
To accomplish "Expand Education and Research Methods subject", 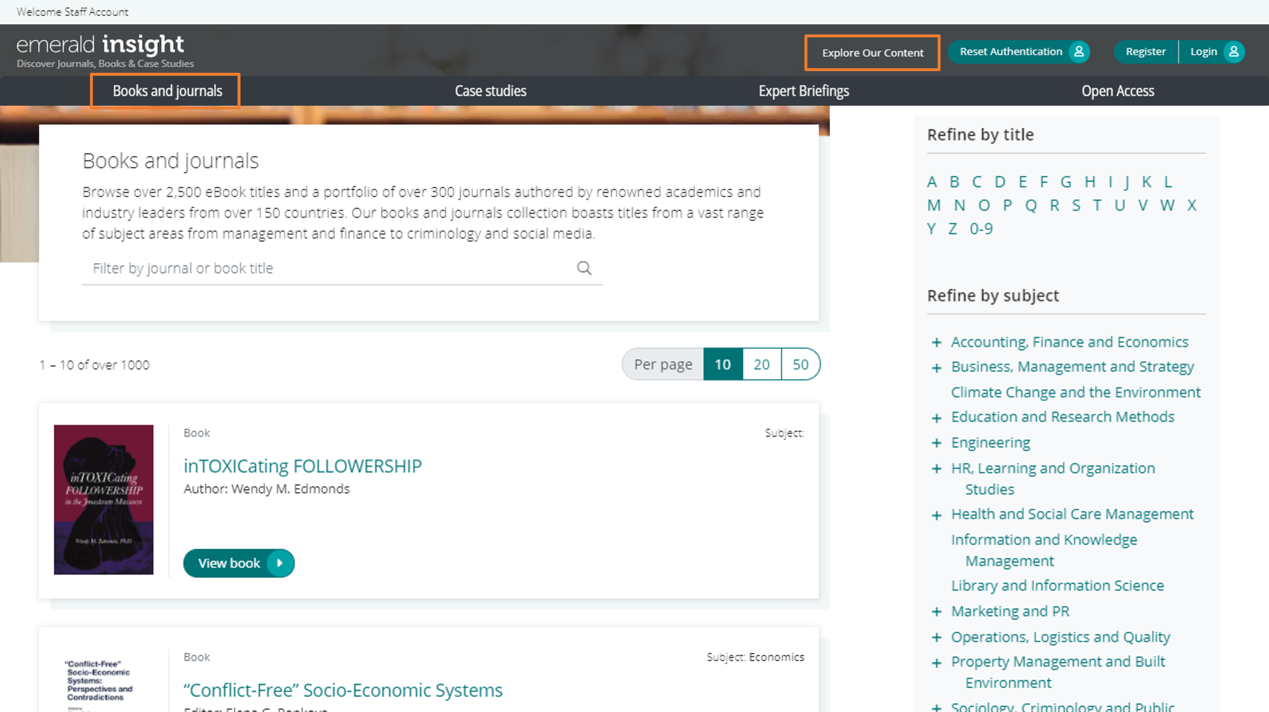I will tap(937, 417).
